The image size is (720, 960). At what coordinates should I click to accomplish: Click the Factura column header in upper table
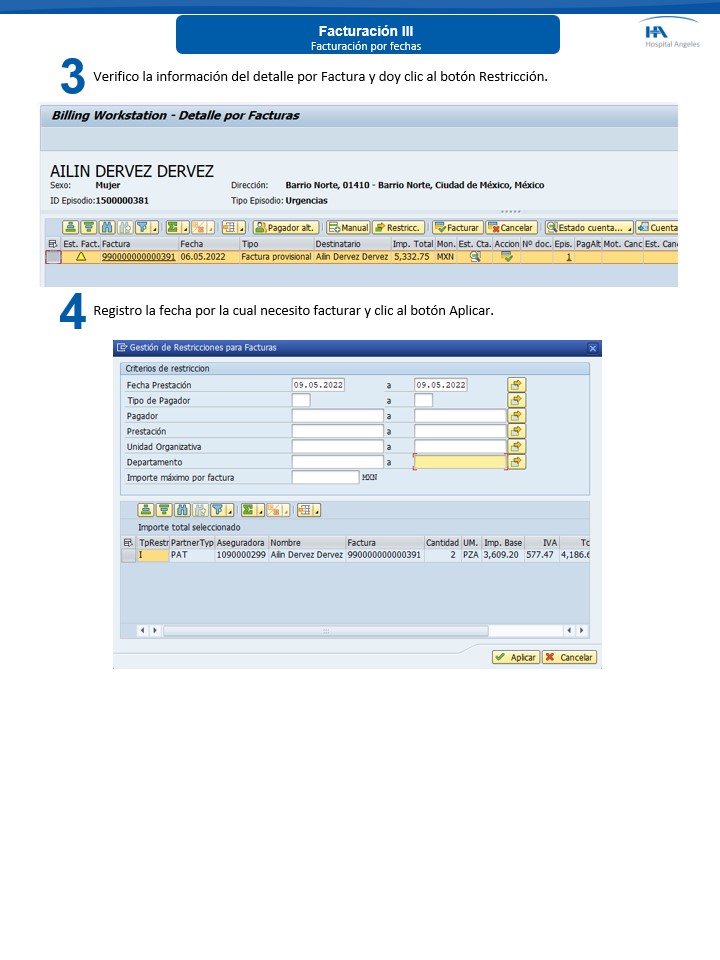pyautogui.click(x=138, y=243)
